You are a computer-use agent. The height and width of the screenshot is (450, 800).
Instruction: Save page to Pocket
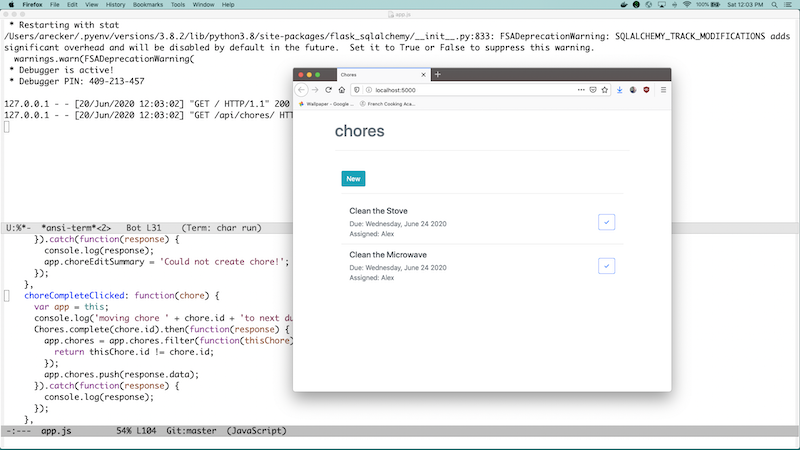pos(593,90)
